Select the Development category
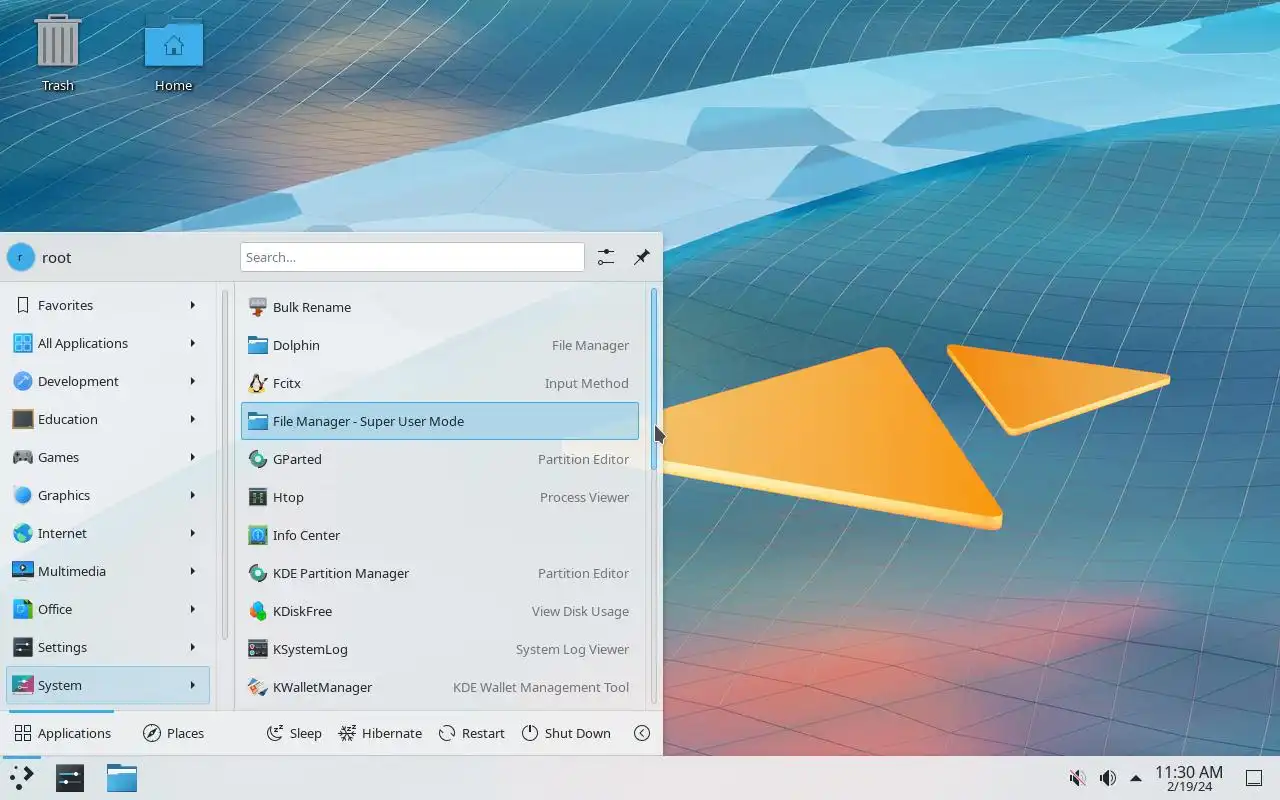1280x800 pixels. [108, 381]
